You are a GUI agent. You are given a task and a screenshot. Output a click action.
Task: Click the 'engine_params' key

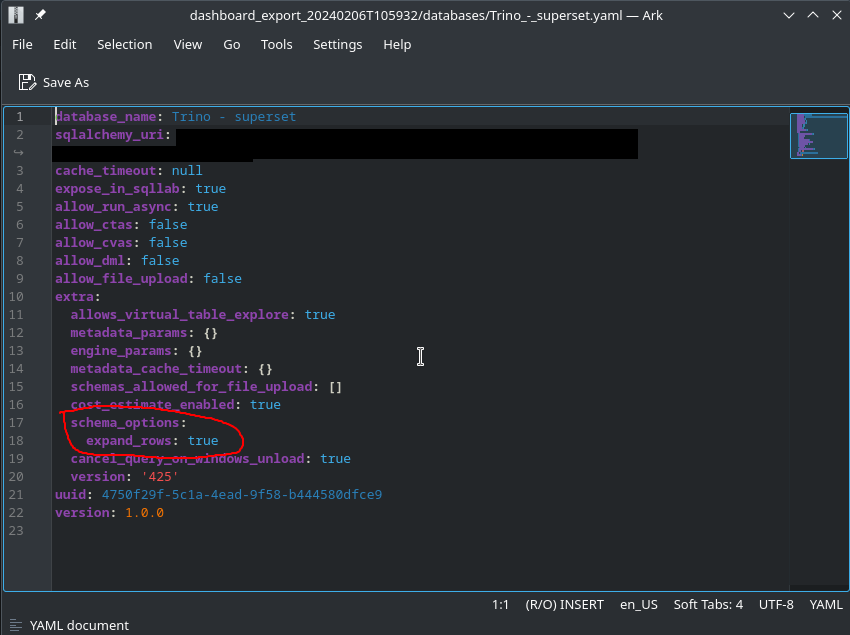tap(121, 351)
